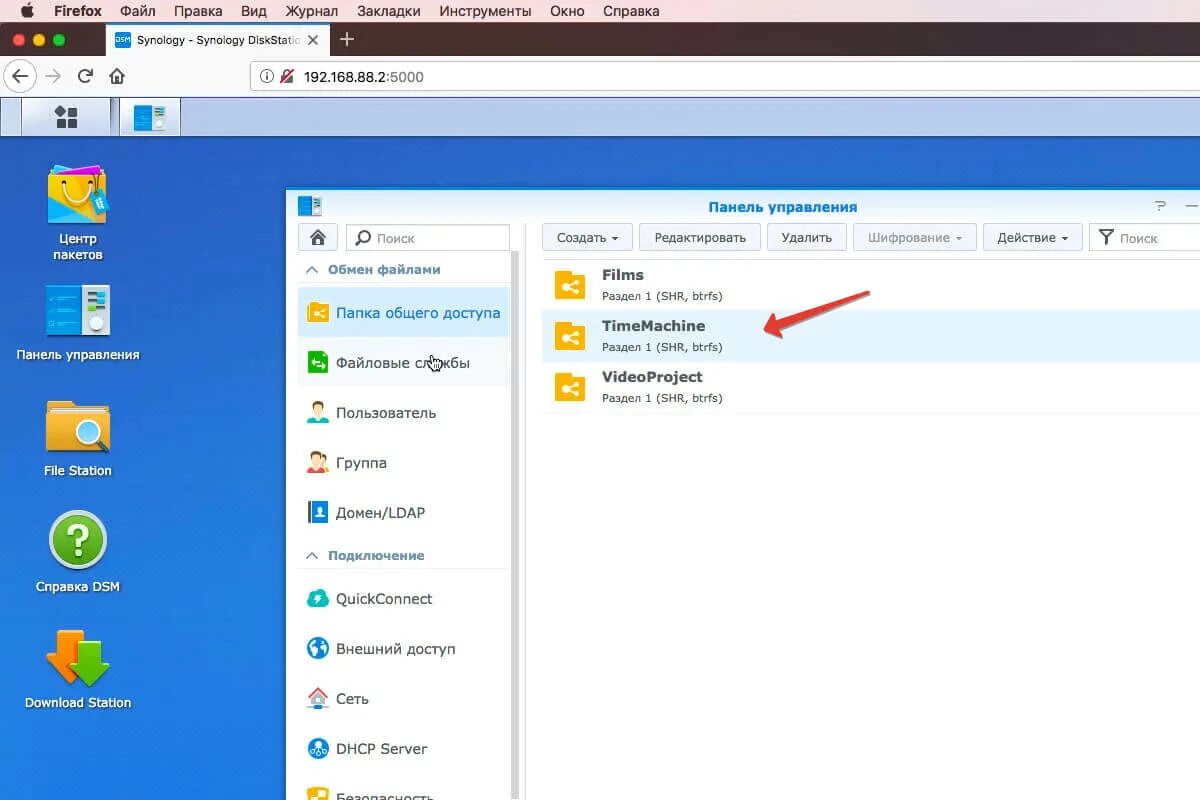Open Журнал menu
This screenshot has height=800, width=1200.
pyautogui.click(x=311, y=11)
